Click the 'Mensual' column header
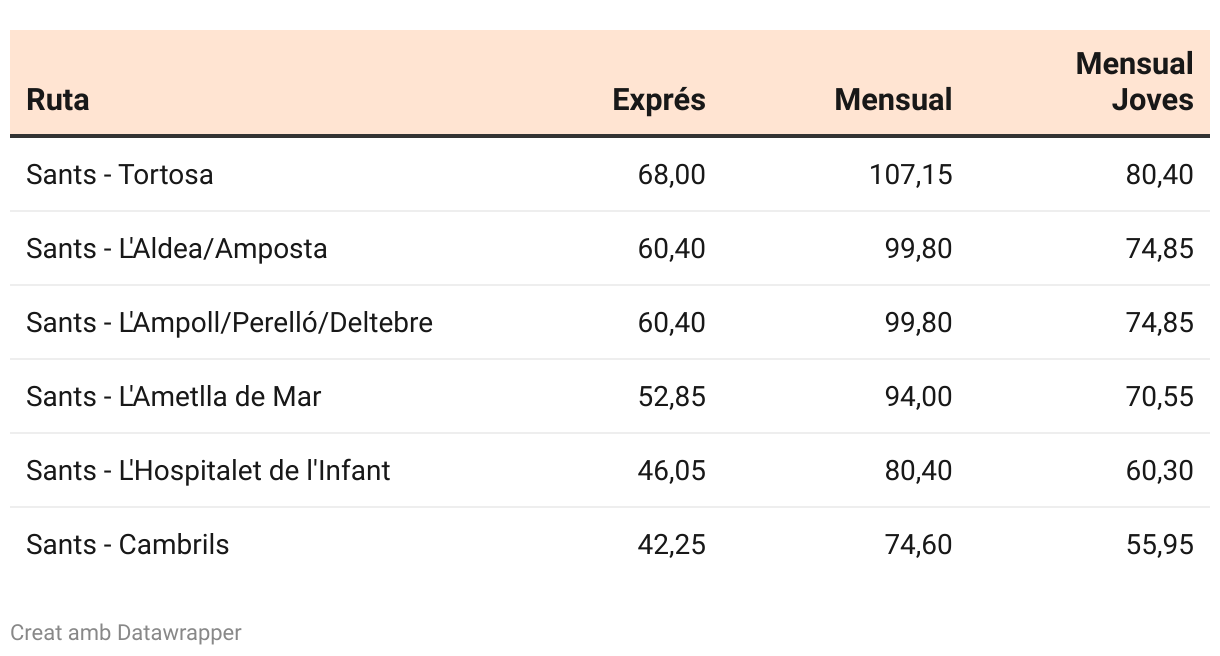 [893, 100]
